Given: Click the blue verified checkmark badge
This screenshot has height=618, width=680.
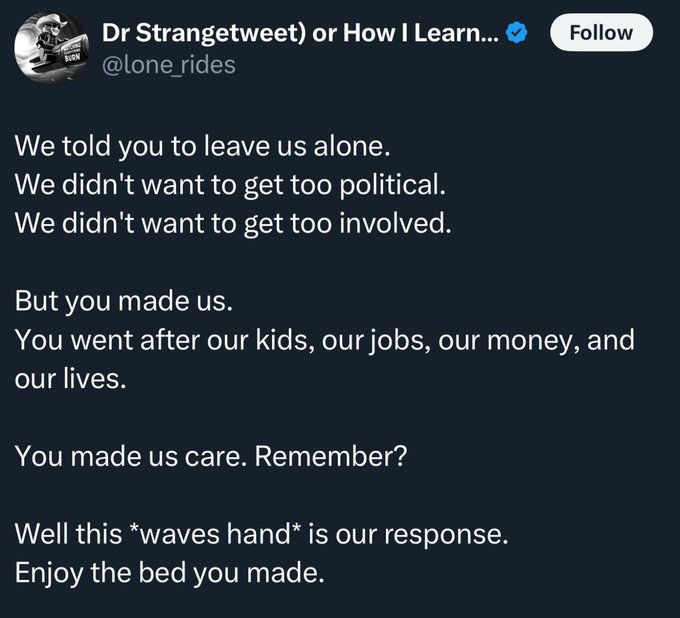Looking at the screenshot, I should (516, 33).
